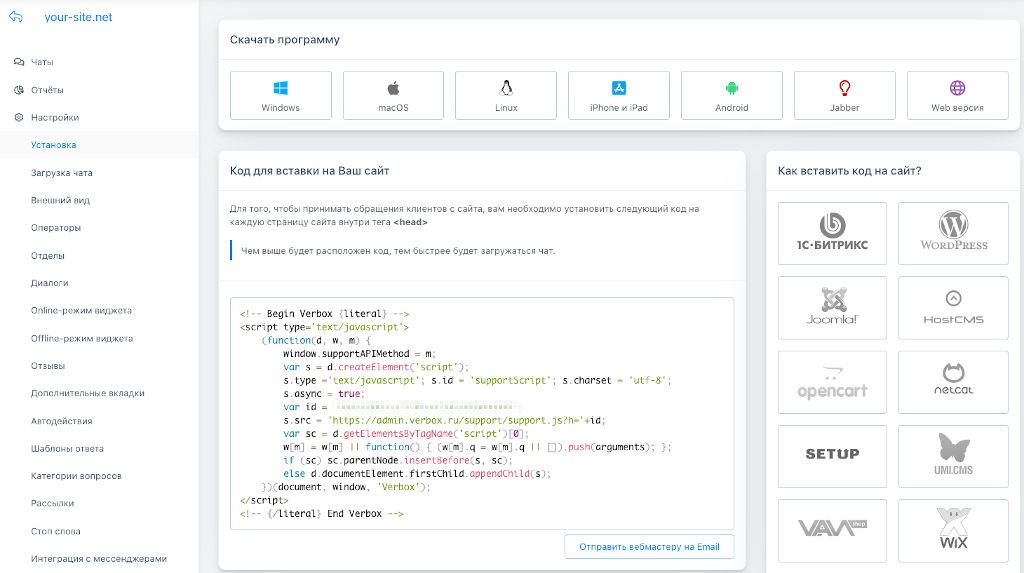Launch the Web версия option
Image resolution: width=1024 pixels, height=573 pixels.
pos(957,96)
